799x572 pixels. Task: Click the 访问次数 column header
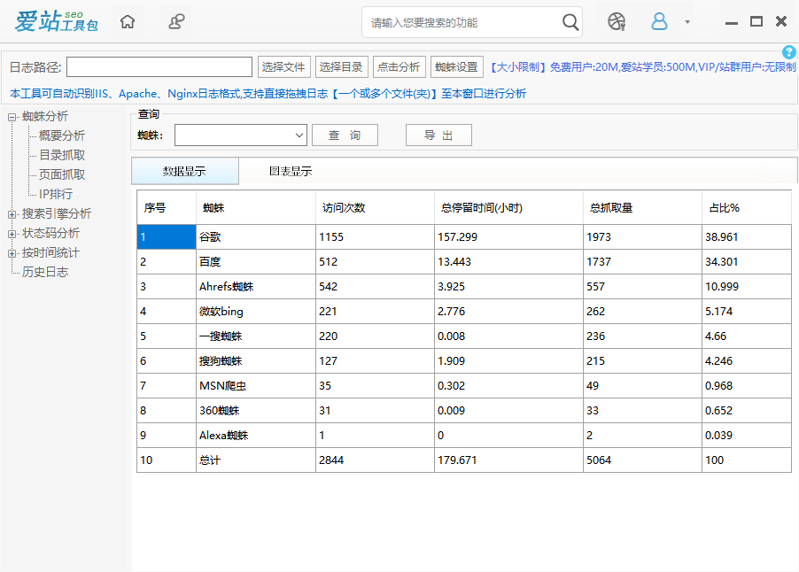(x=375, y=208)
